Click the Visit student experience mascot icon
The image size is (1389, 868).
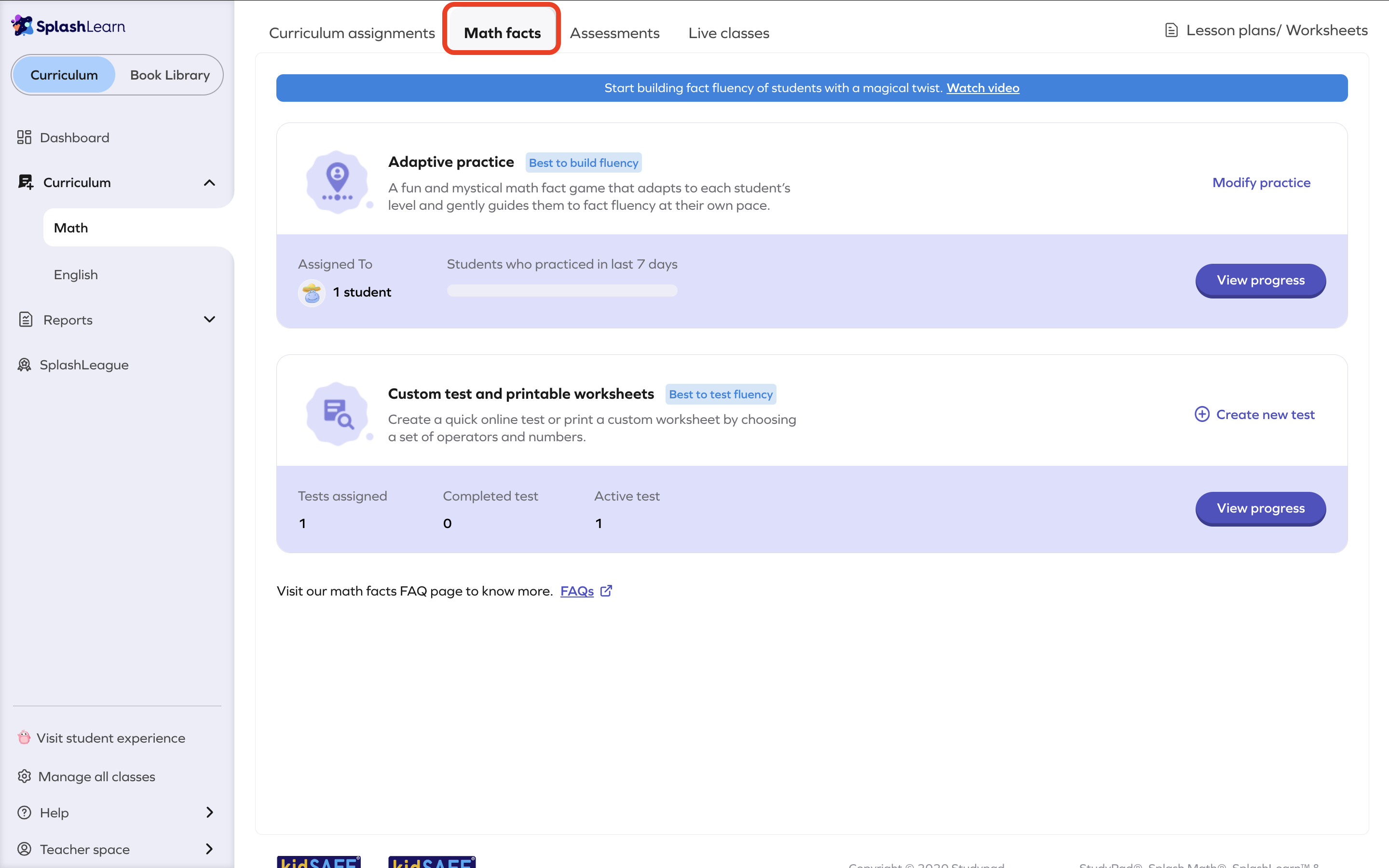[x=24, y=737]
